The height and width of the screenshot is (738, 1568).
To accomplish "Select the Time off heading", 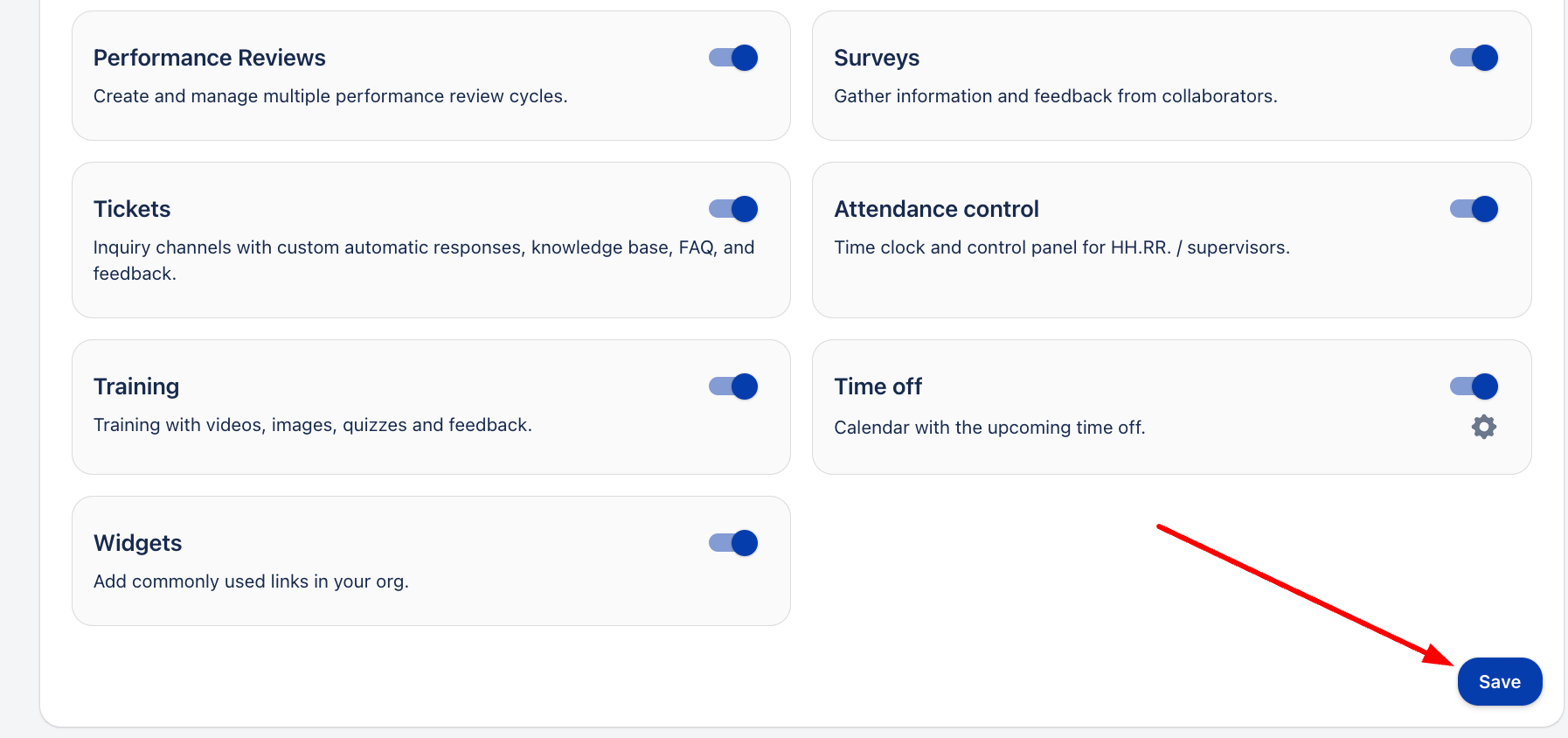I will point(878,386).
